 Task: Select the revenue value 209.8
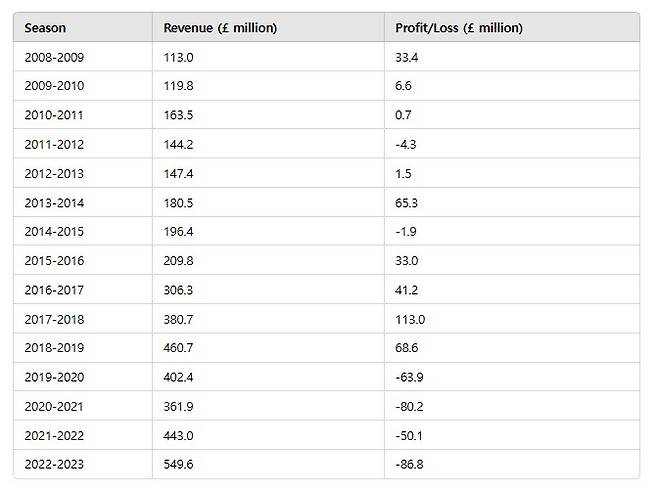point(179,261)
